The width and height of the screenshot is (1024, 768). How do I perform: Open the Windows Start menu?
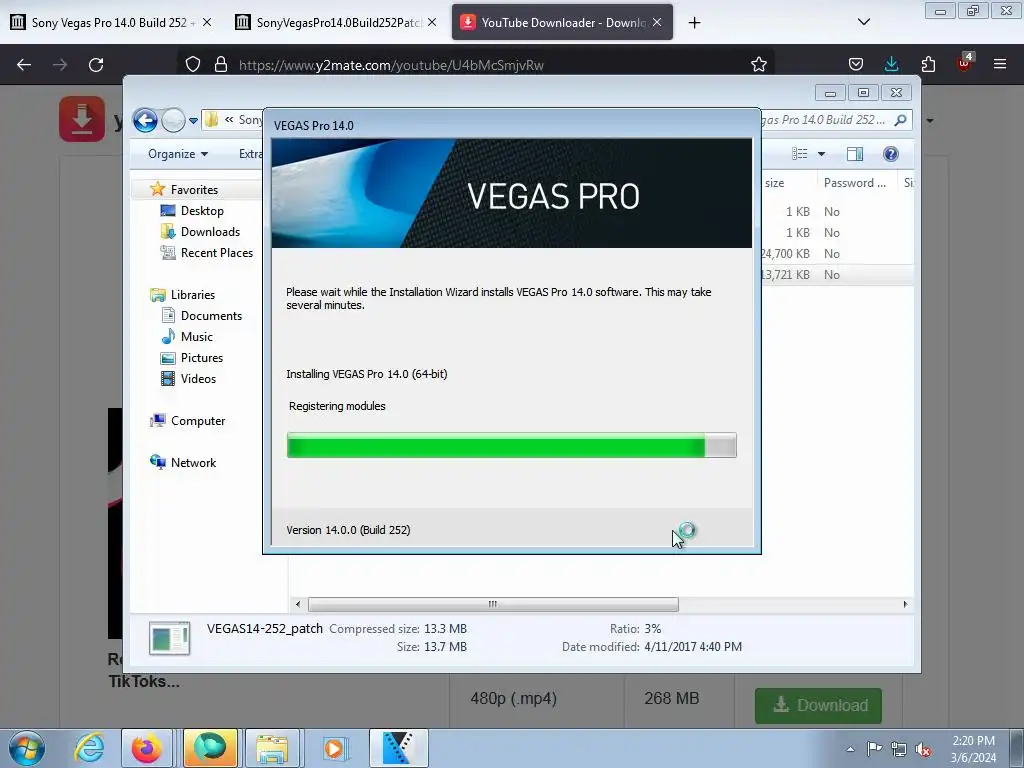[x=27, y=748]
